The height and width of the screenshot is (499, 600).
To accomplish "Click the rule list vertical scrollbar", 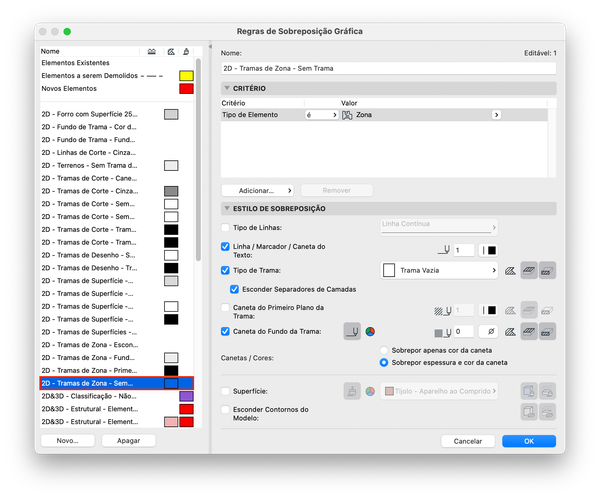I will (198, 160).
